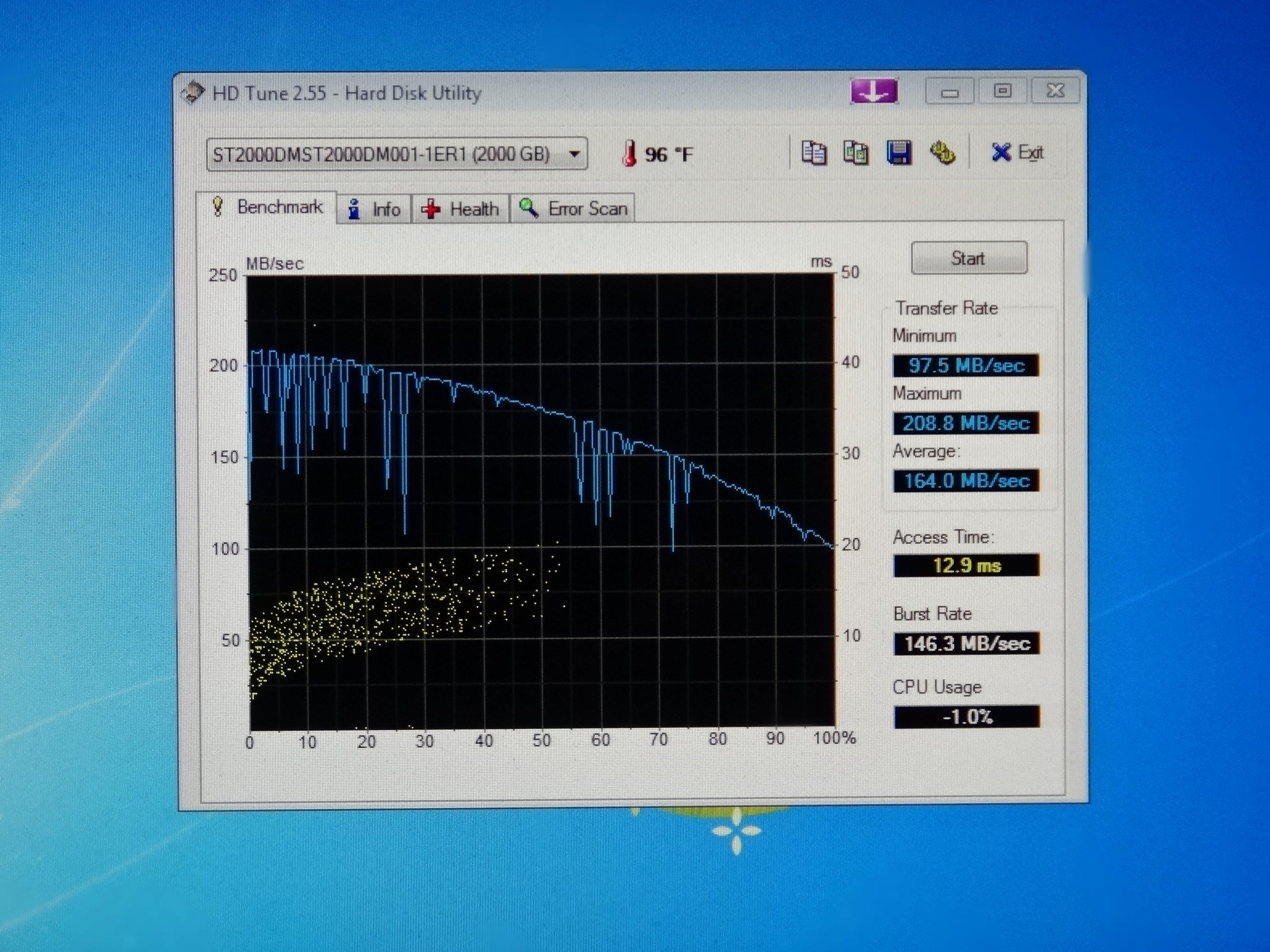Viewport: 1270px width, 952px height.
Task: Open the options tools icon
Action: point(942,153)
